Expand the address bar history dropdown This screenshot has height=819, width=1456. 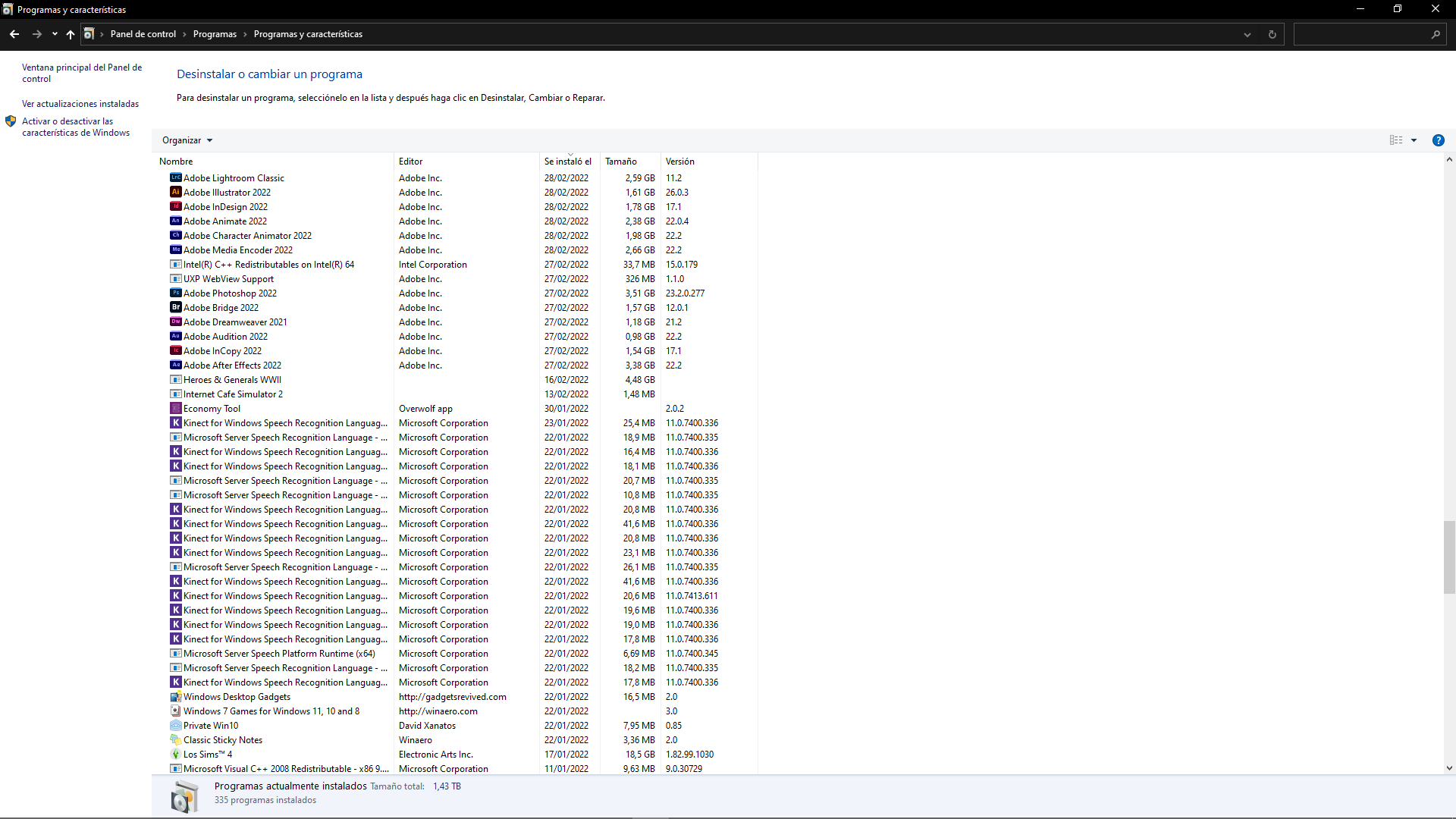1247,34
